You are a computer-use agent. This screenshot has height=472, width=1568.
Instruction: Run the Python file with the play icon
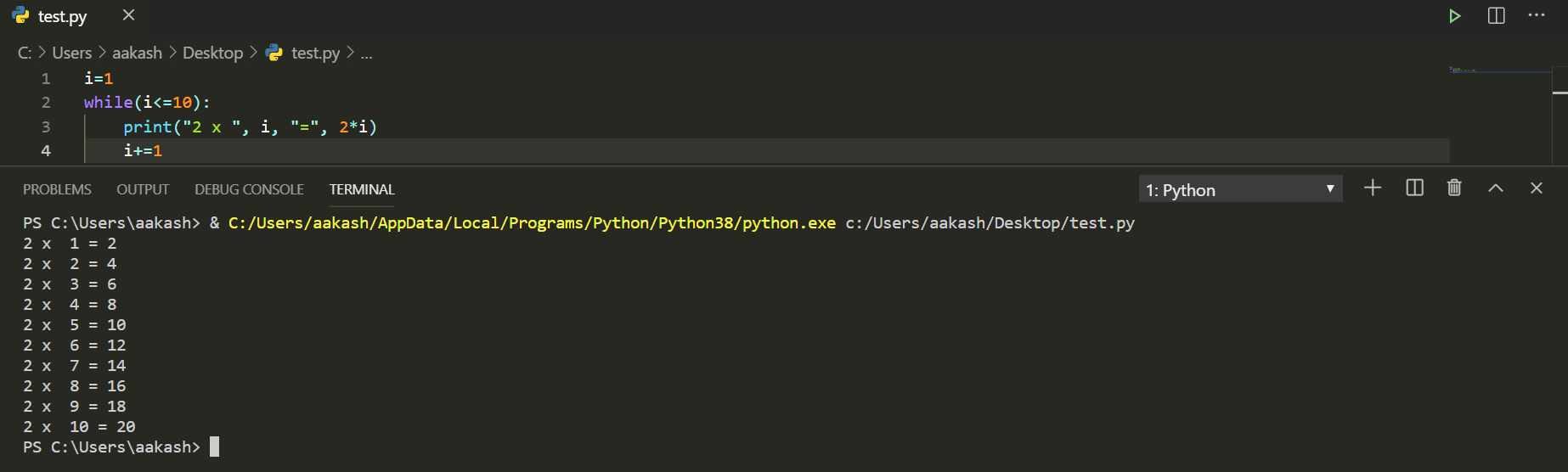coord(1454,16)
